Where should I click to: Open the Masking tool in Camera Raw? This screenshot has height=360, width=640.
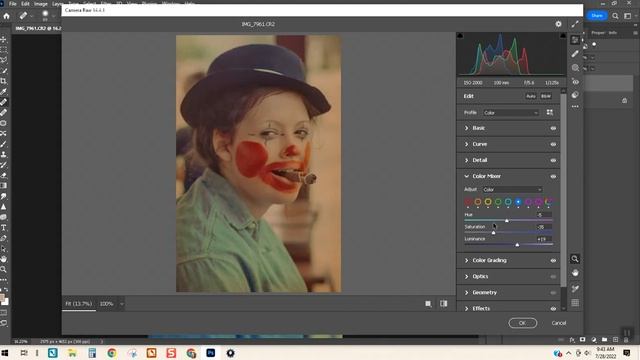tap(575, 68)
